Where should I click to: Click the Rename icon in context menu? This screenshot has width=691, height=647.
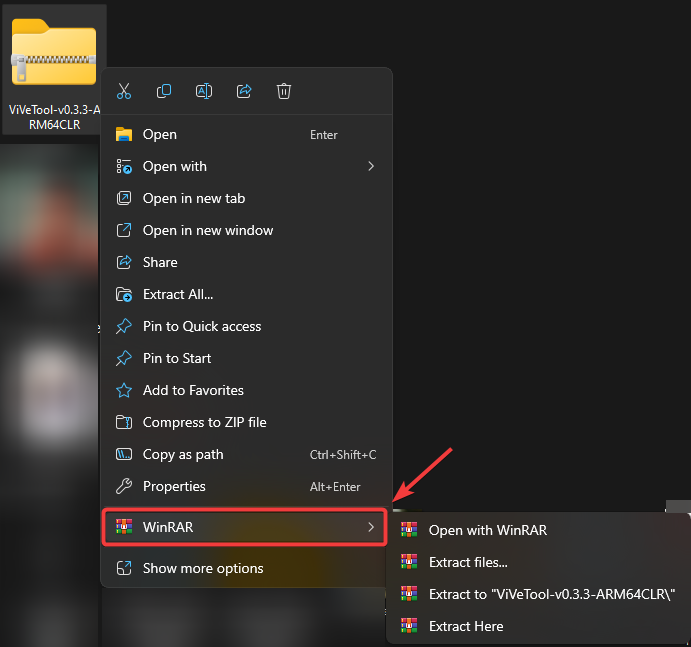pos(204,91)
